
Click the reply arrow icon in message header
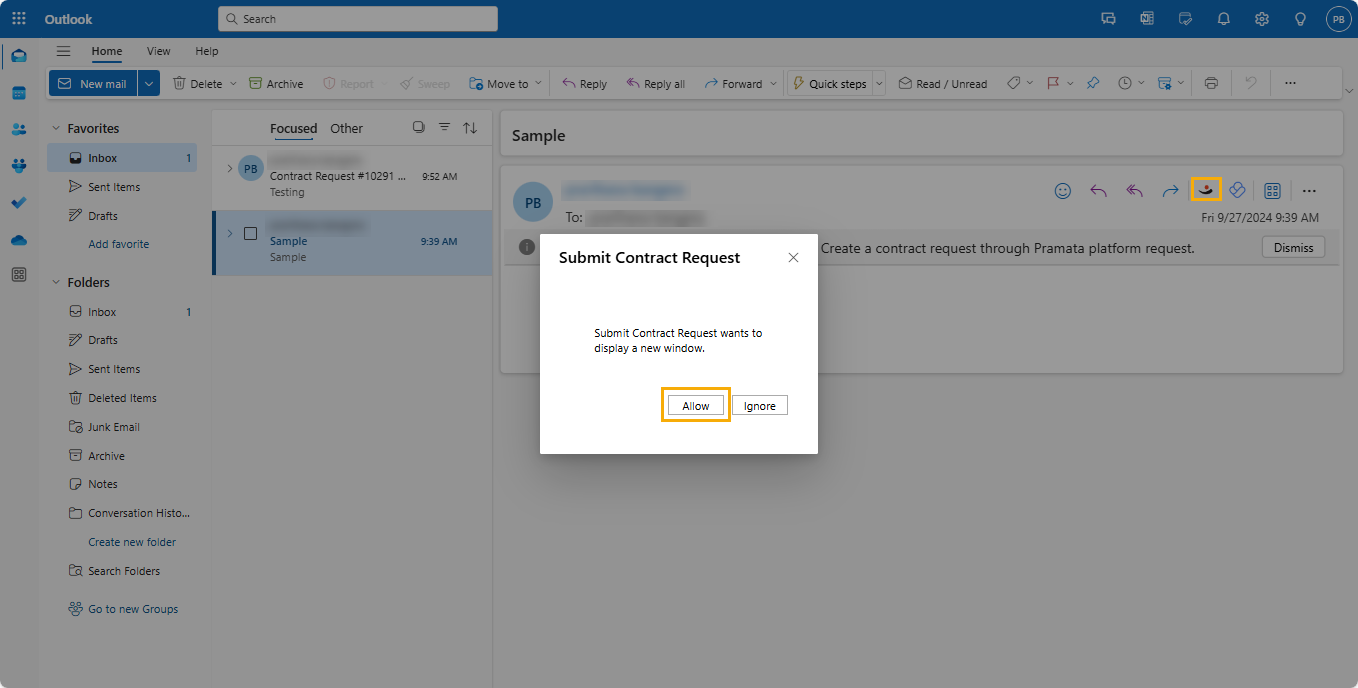[1098, 191]
